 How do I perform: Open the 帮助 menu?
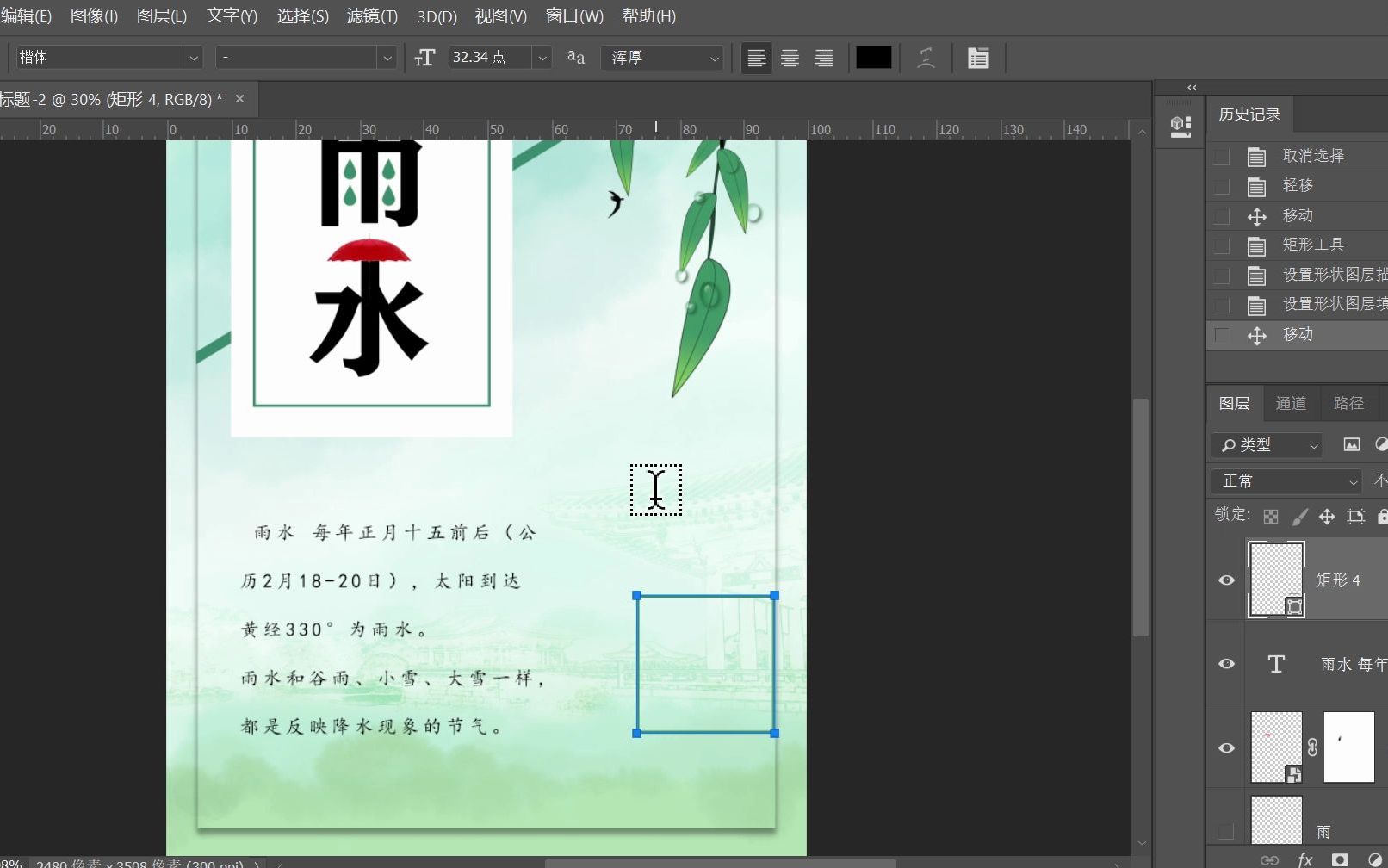[x=648, y=16]
